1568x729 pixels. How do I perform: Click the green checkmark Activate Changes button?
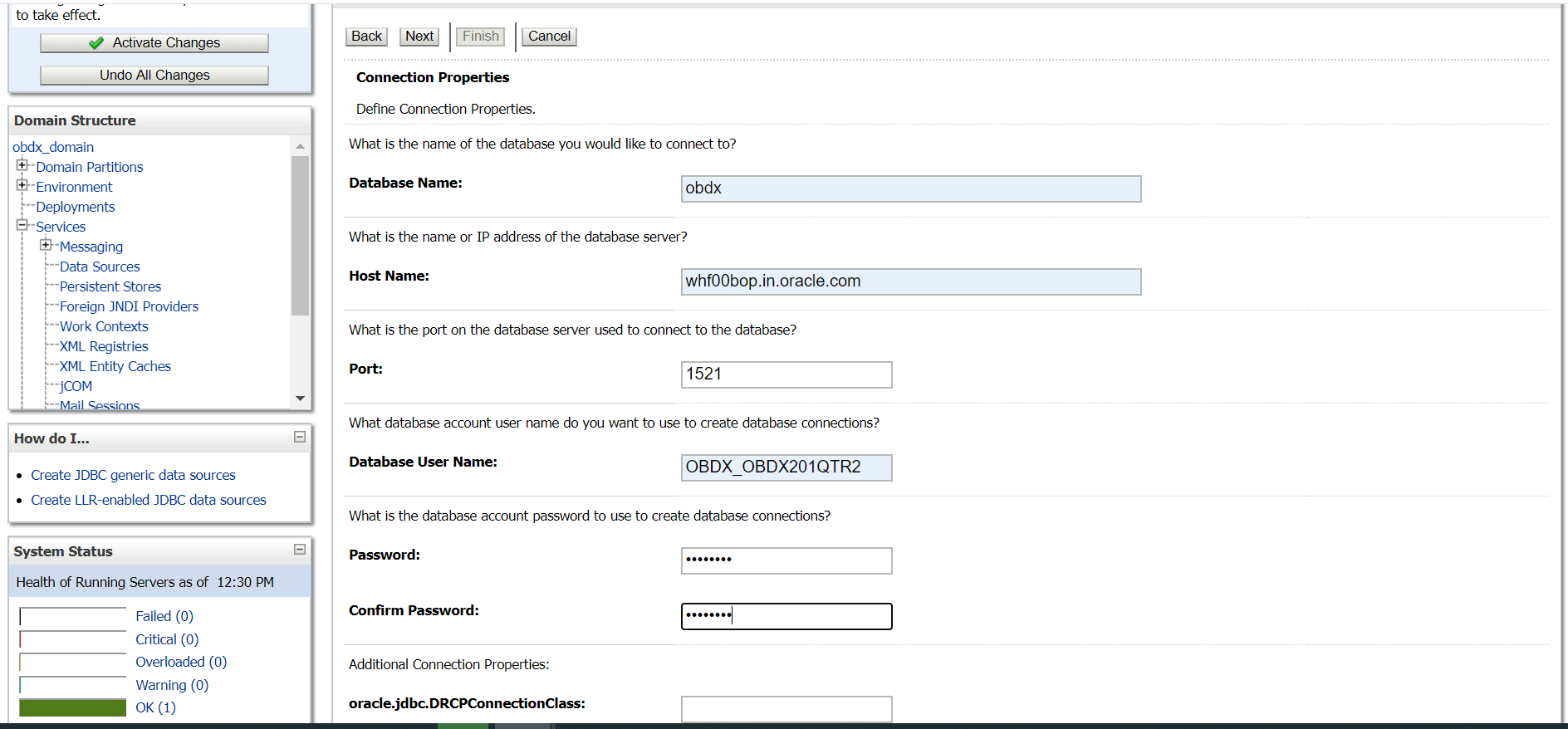point(154,43)
